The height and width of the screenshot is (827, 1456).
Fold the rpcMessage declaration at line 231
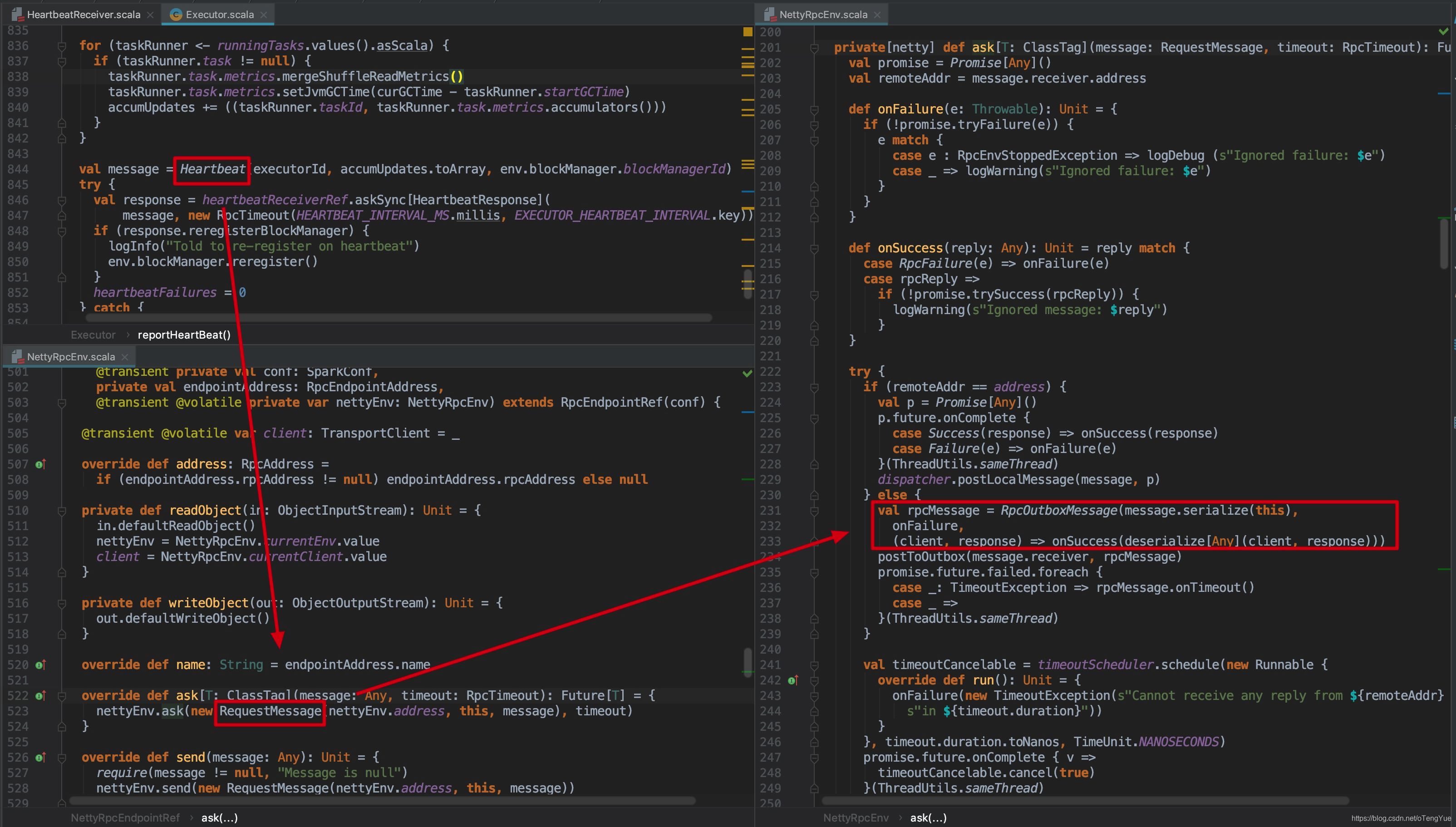click(x=814, y=511)
